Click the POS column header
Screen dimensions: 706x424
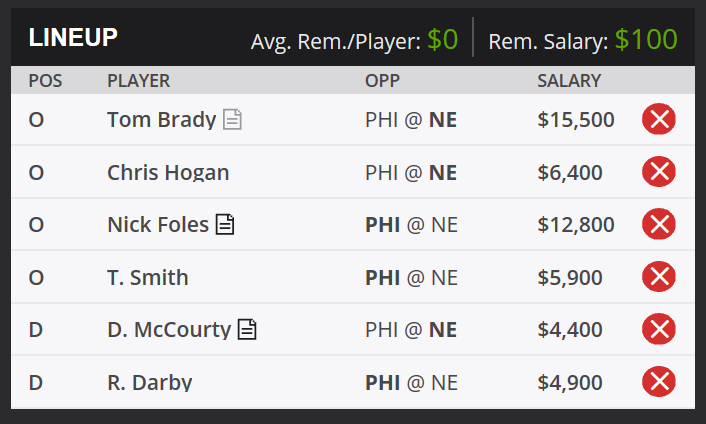(45, 81)
